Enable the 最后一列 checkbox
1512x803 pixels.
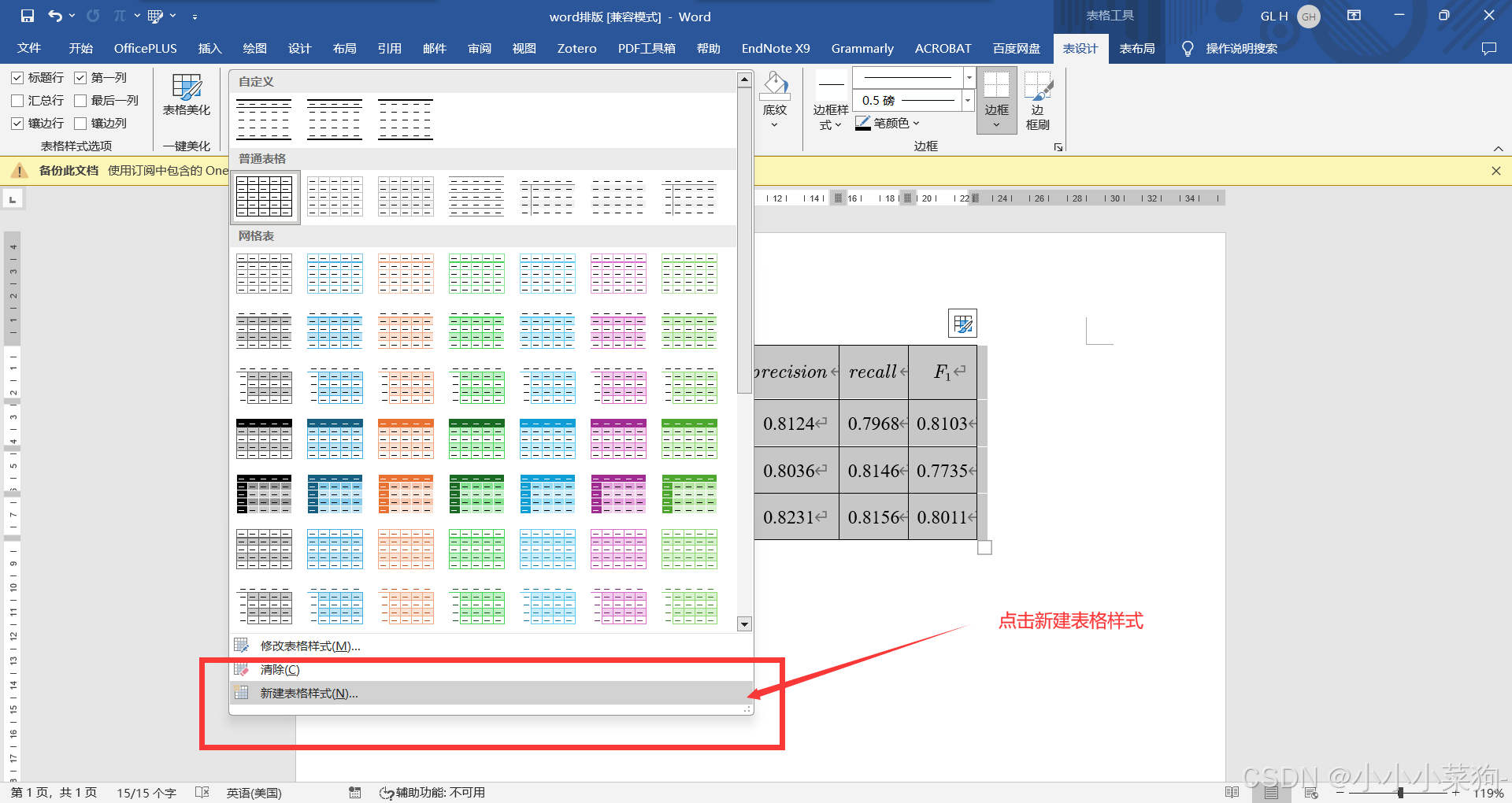pos(80,100)
